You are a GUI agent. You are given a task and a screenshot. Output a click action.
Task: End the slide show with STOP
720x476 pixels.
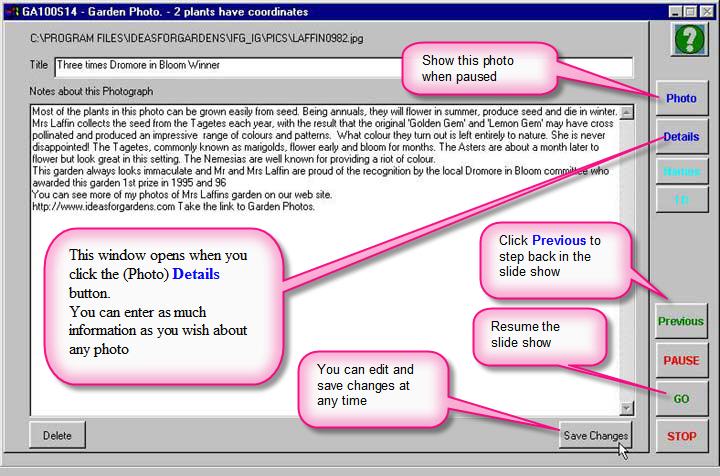681,436
